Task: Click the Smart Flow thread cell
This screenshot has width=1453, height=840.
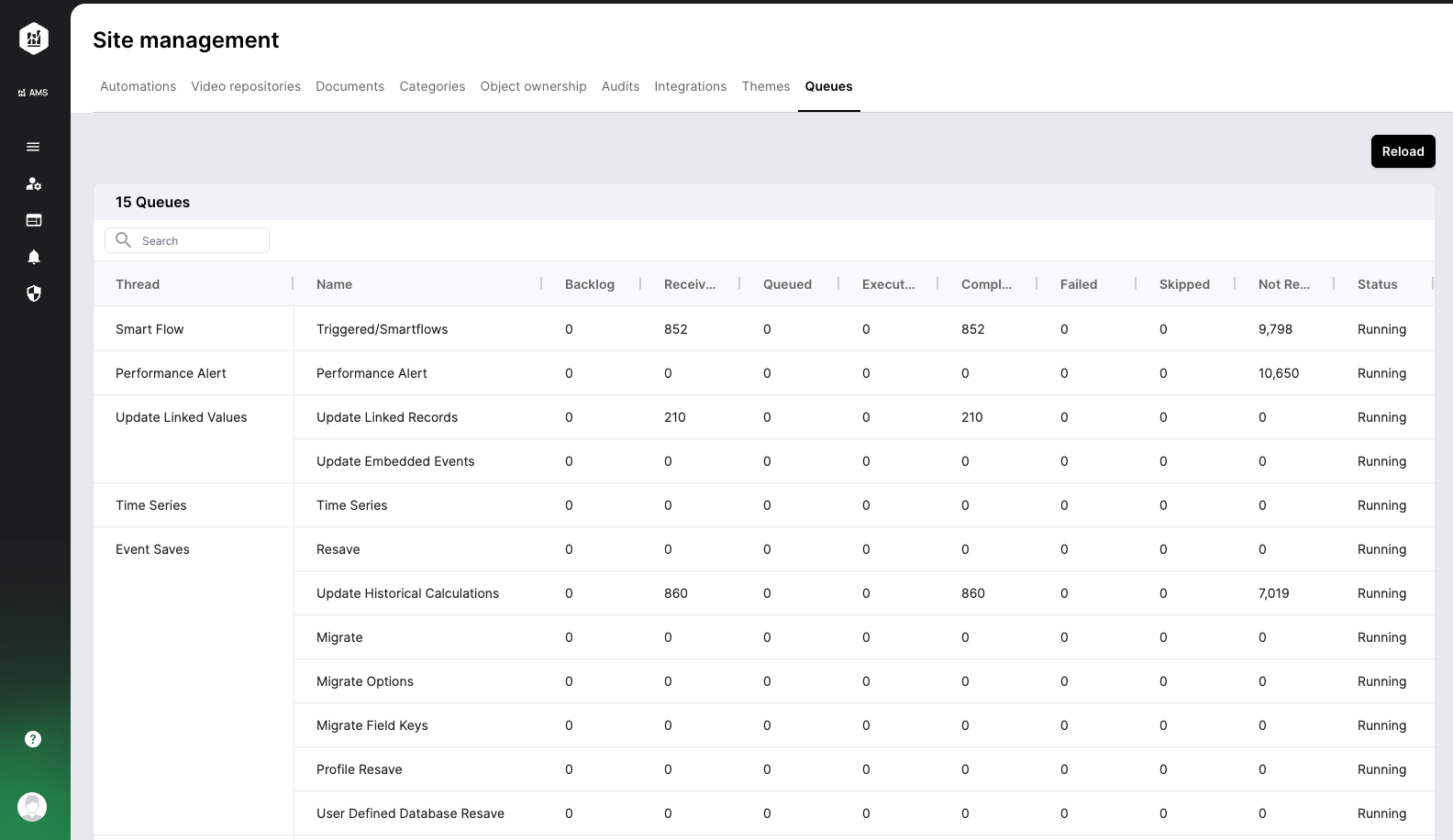Action: coord(194,329)
